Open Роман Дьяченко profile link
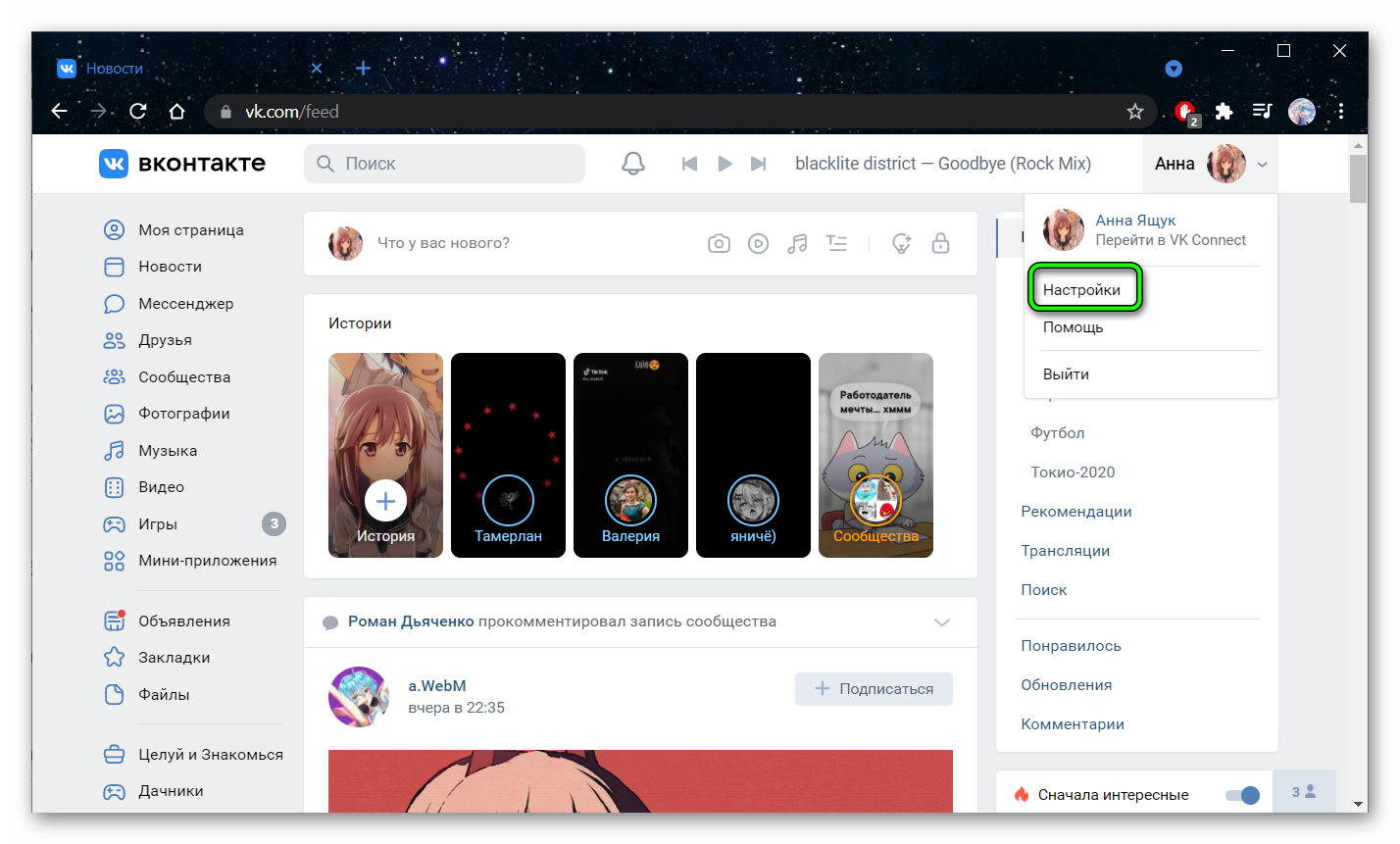Image resolution: width=1400 pixels, height=844 pixels. (411, 621)
